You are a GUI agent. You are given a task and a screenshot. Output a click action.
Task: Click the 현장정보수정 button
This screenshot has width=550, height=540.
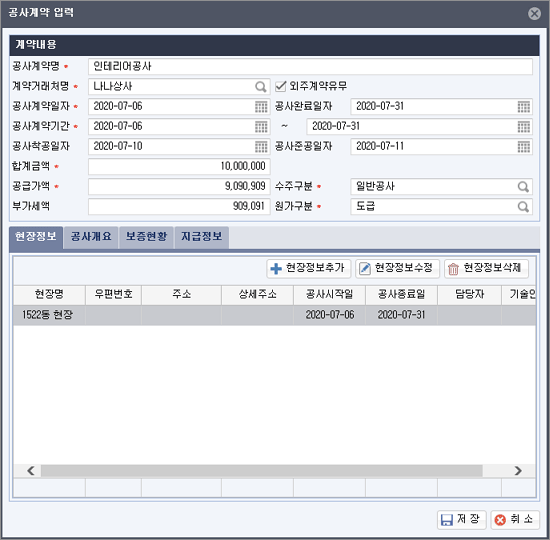click(x=397, y=269)
